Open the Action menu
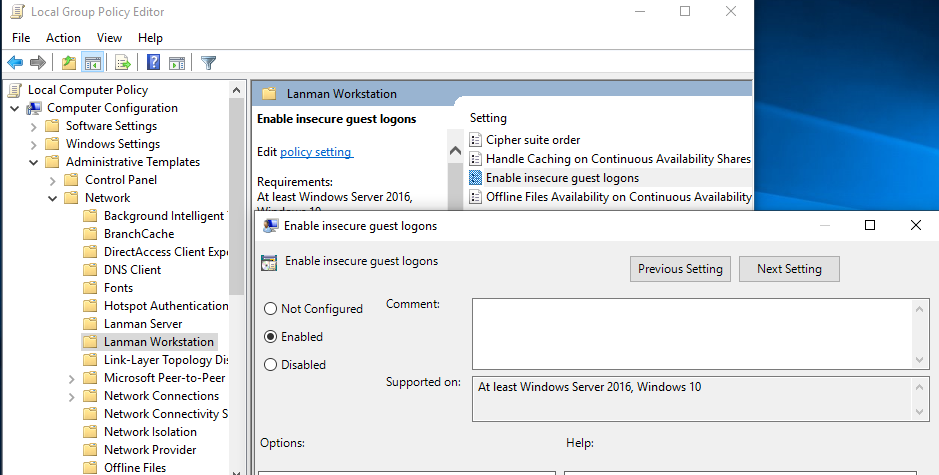 pos(63,38)
